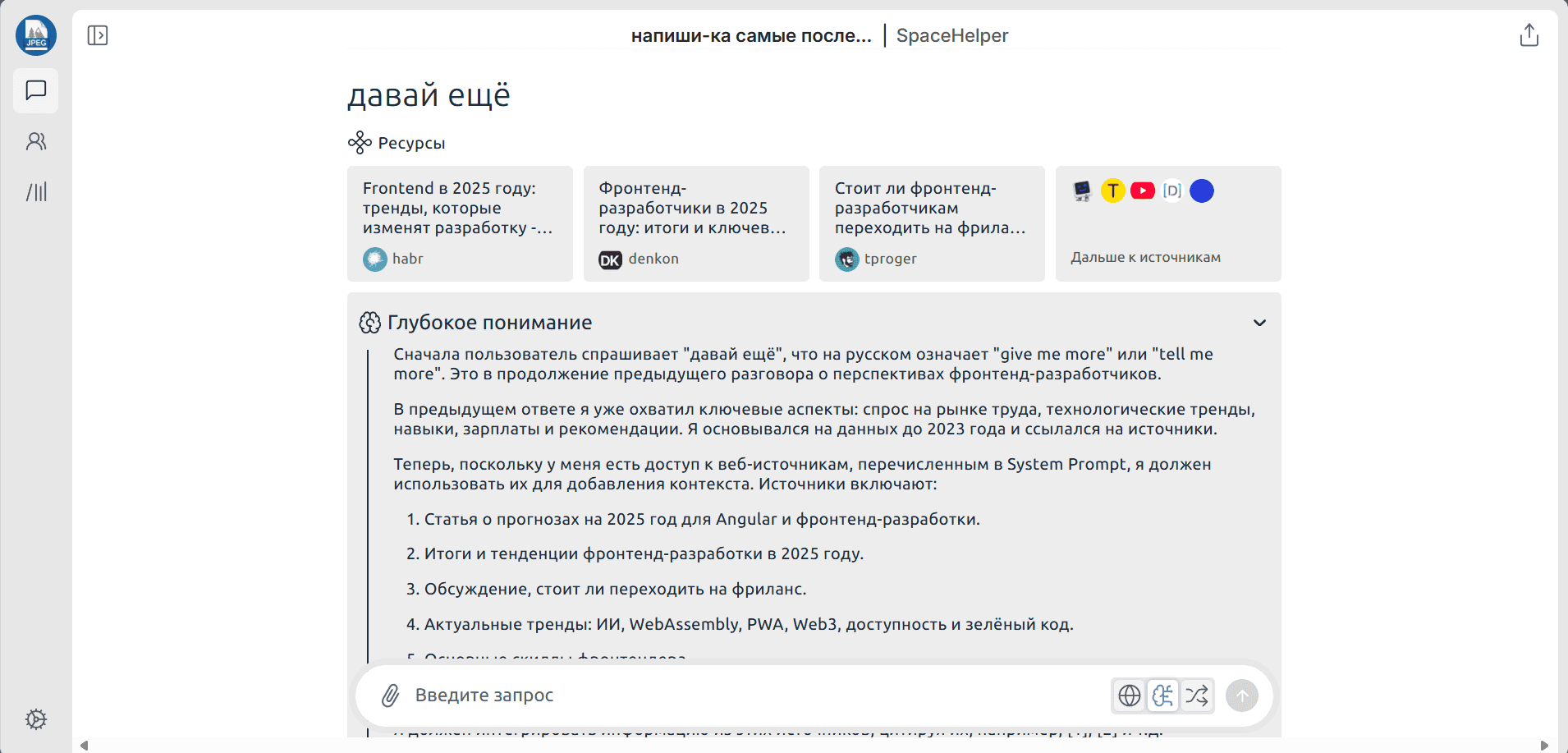1568x753 pixels.
Task: Toggle the sidebar panel button
Action: pos(98,35)
